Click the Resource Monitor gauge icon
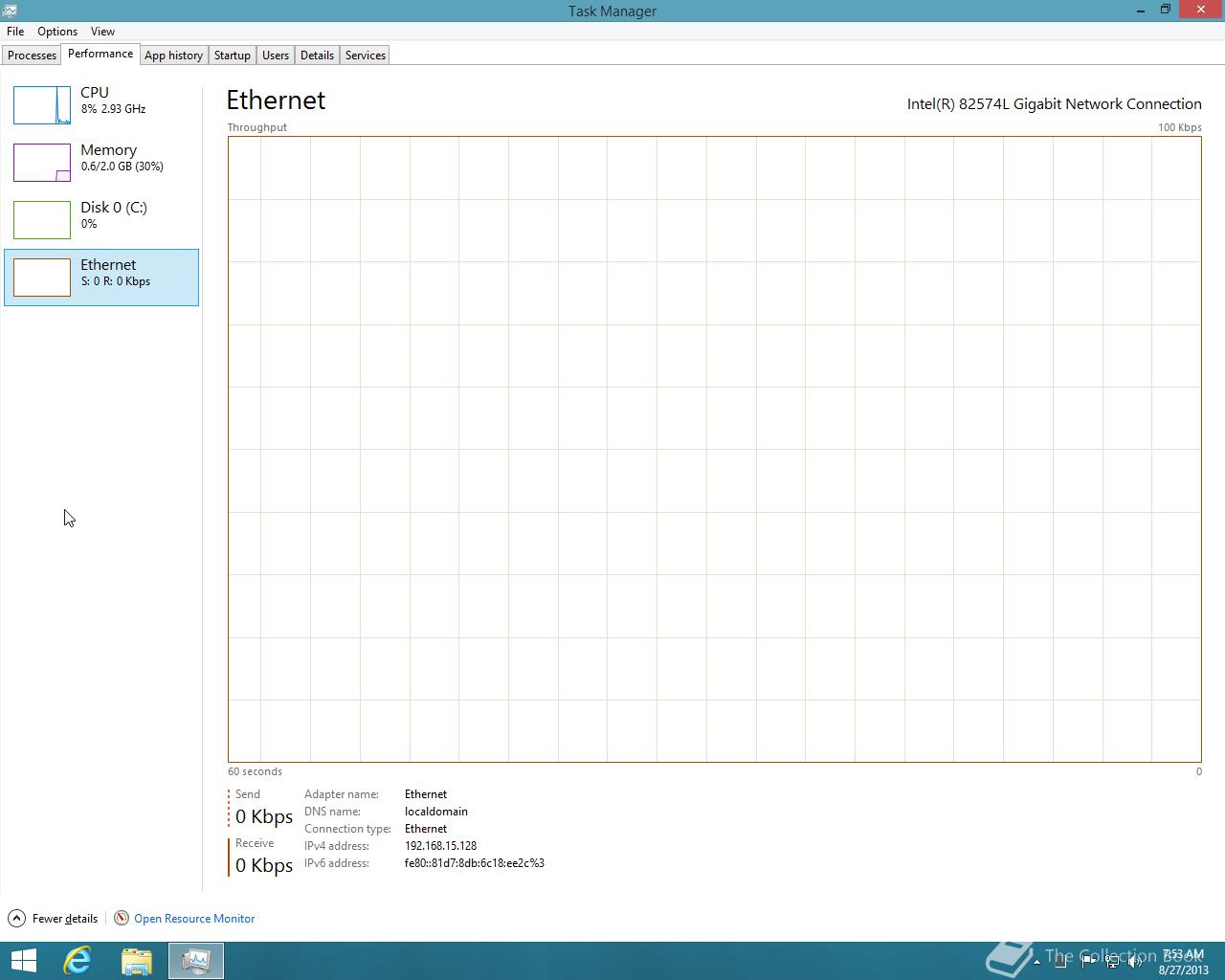Viewport: 1225px width, 980px height. pyautogui.click(x=122, y=919)
